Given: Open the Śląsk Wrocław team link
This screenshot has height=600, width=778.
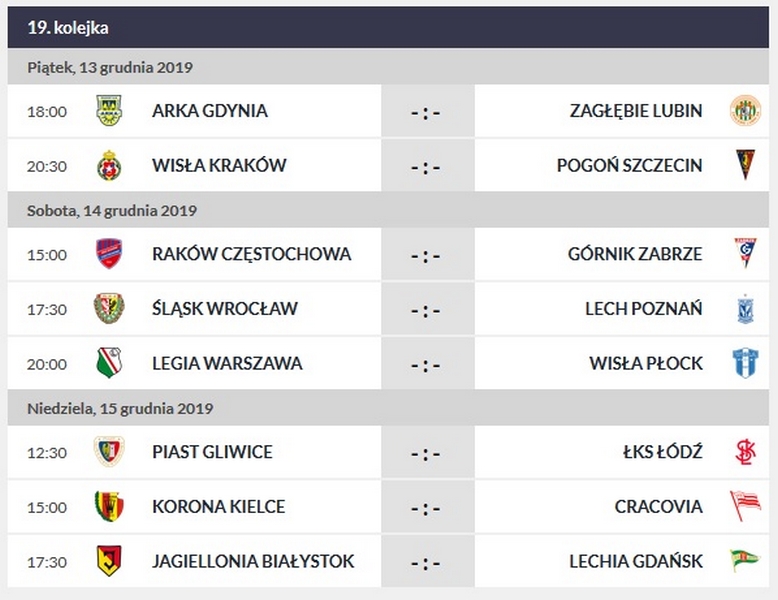Looking at the screenshot, I should 224,309.
